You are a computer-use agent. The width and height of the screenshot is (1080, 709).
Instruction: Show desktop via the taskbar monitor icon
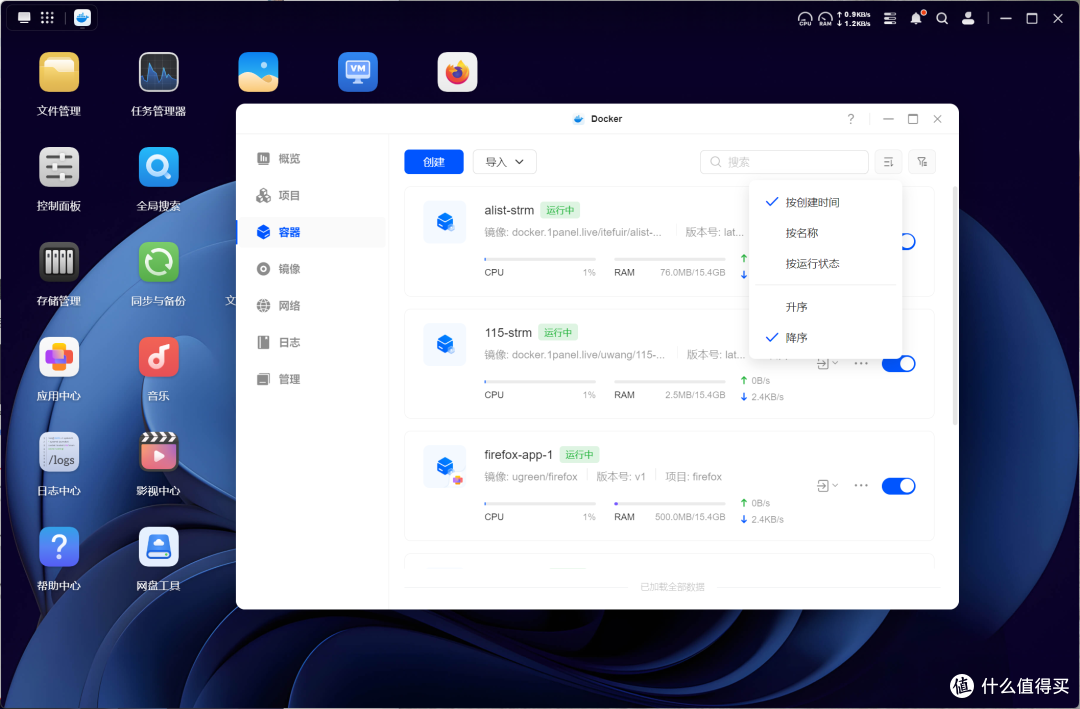pos(24,18)
